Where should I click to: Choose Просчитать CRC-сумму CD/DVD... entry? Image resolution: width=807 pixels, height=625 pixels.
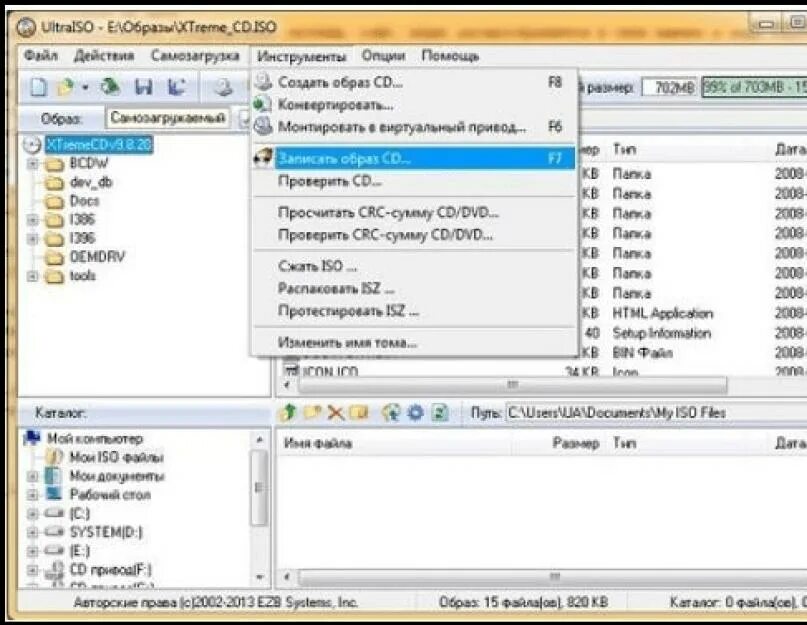pyautogui.click(x=415, y=212)
